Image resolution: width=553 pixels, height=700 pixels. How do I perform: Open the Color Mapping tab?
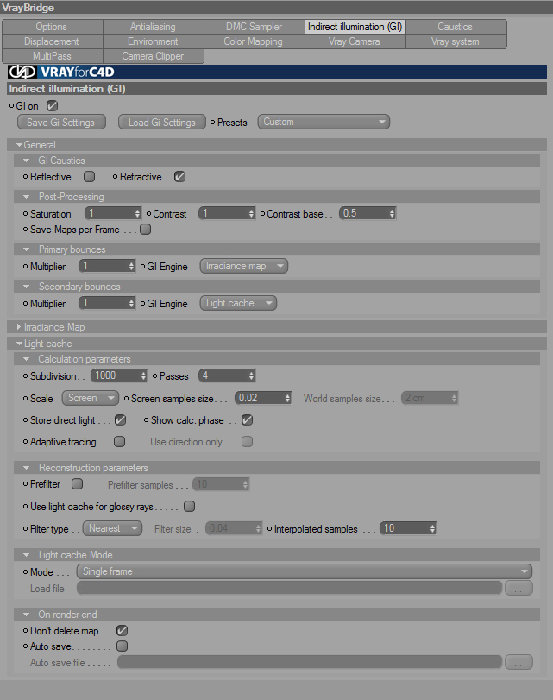[254, 42]
